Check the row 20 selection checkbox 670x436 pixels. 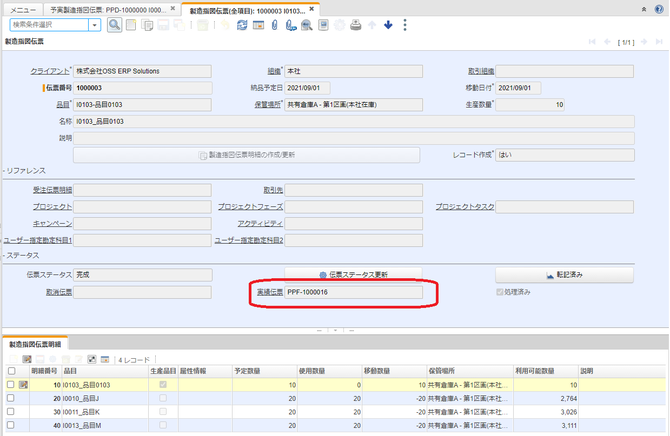tap(11, 398)
